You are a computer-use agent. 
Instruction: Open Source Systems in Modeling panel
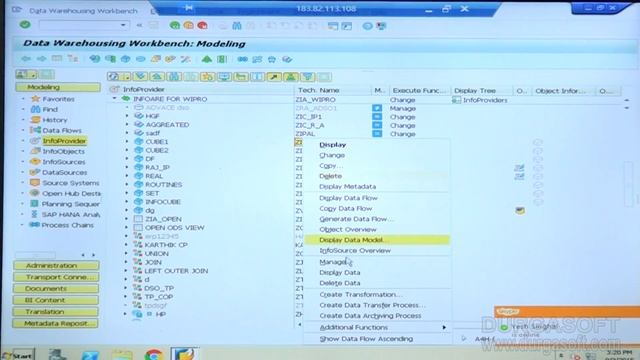click(x=70, y=183)
